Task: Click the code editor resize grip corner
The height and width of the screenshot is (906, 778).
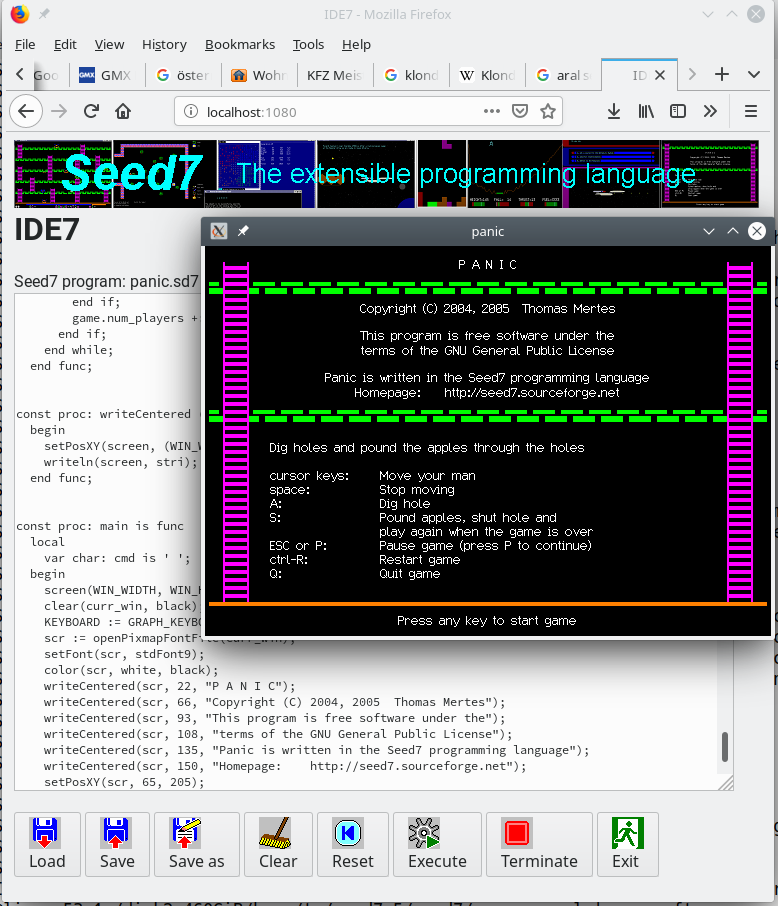Action: [726, 783]
